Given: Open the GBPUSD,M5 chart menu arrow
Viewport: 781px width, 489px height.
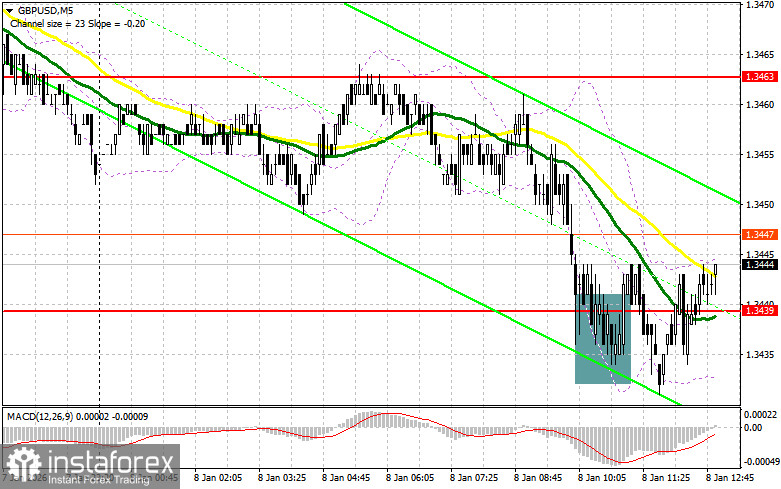Looking at the screenshot, I should click(x=9, y=10).
